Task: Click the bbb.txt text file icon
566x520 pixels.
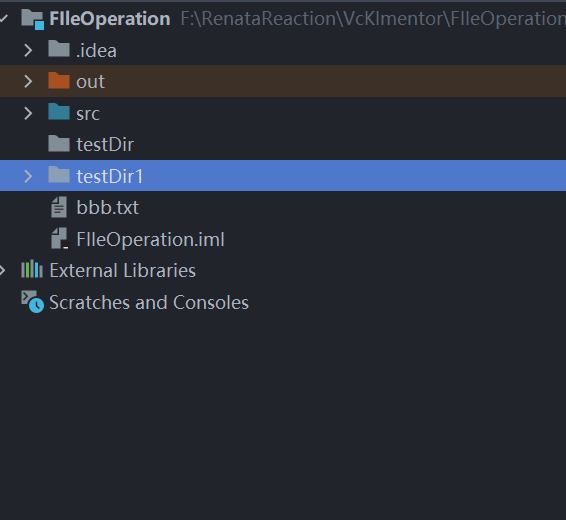Action: coord(59,207)
